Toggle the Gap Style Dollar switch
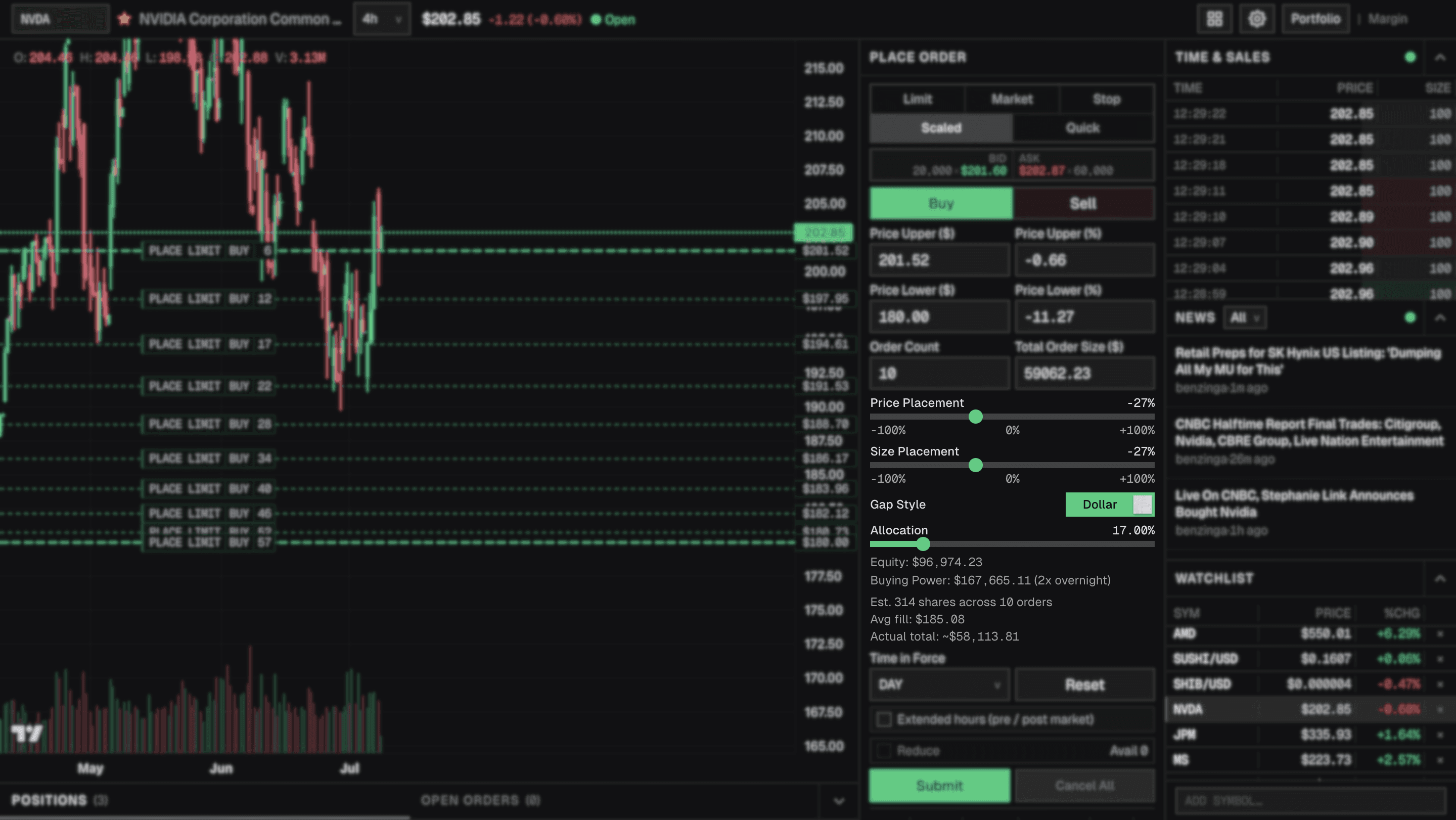The width and height of the screenshot is (1456, 820). coord(1110,505)
